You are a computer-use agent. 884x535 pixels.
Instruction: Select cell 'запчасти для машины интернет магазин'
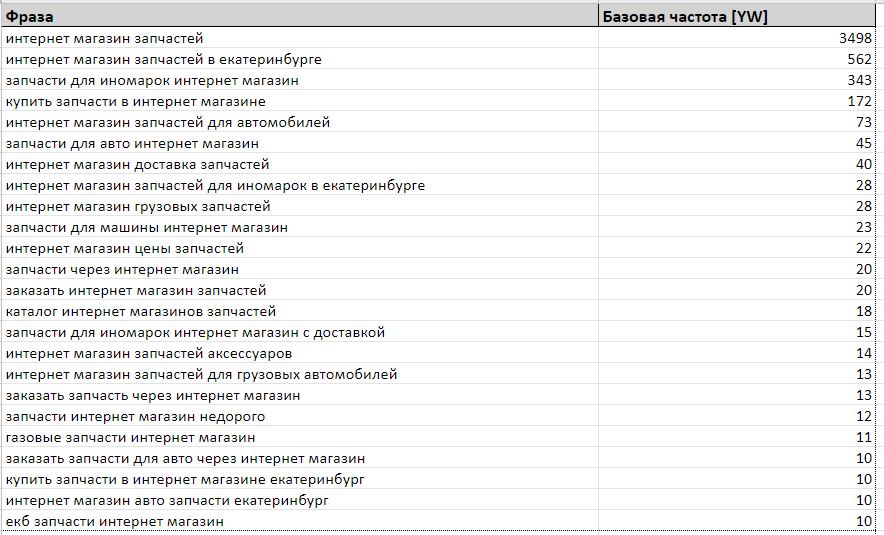coord(299,227)
